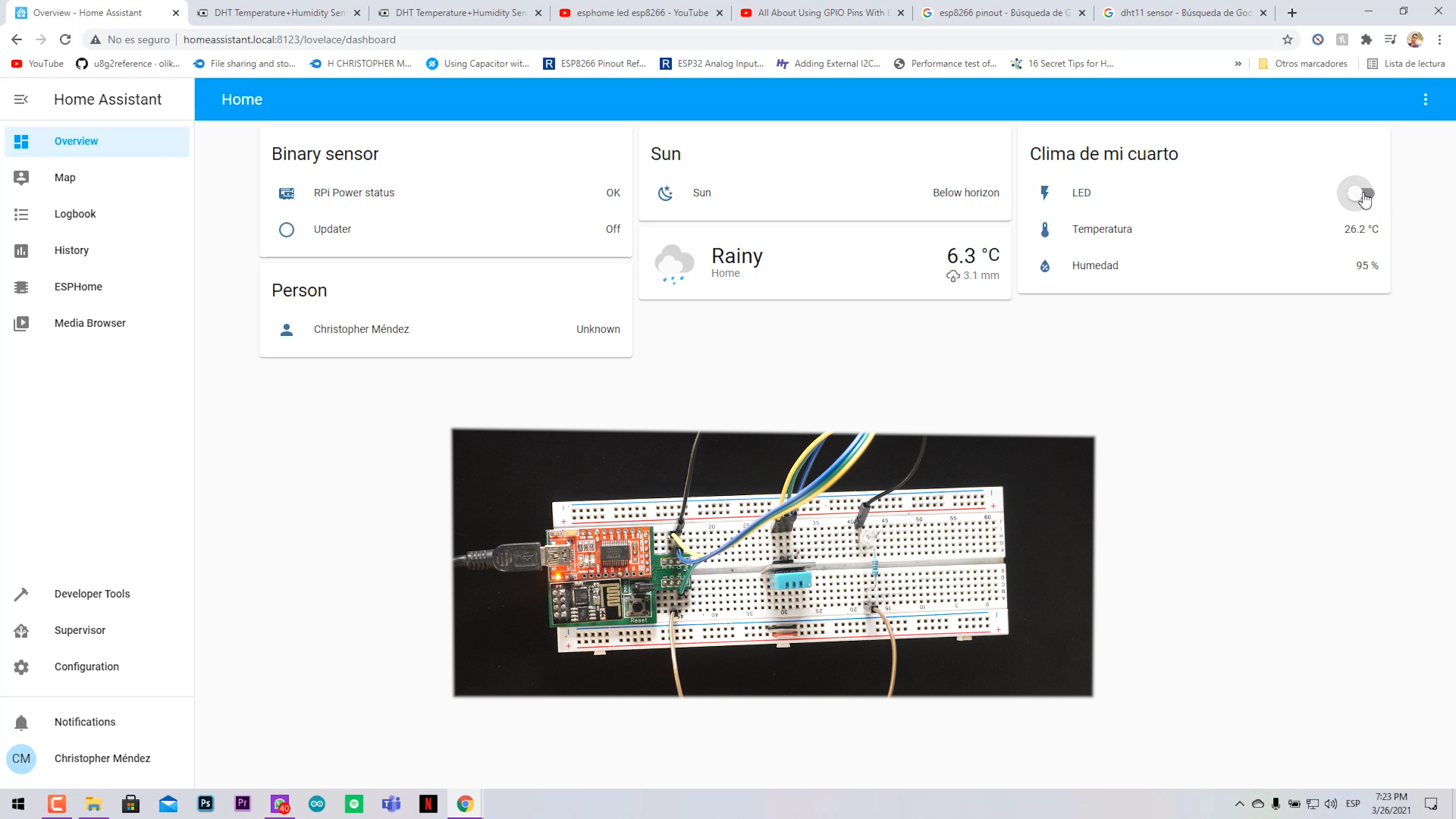Click the Updater circle icon
This screenshot has width=1456, height=819.
287,229
